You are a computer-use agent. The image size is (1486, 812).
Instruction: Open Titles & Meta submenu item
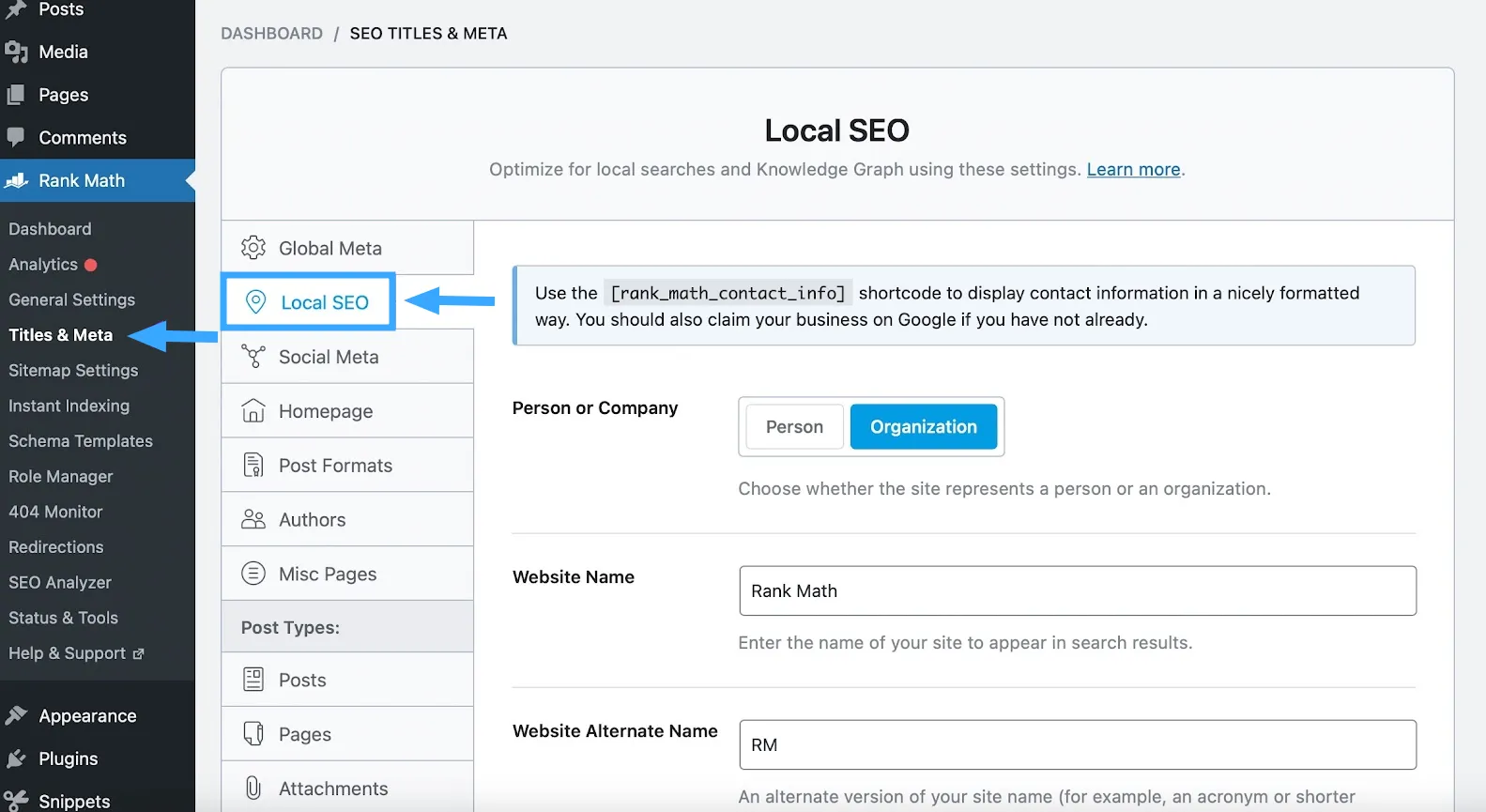[x=60, y=335]
